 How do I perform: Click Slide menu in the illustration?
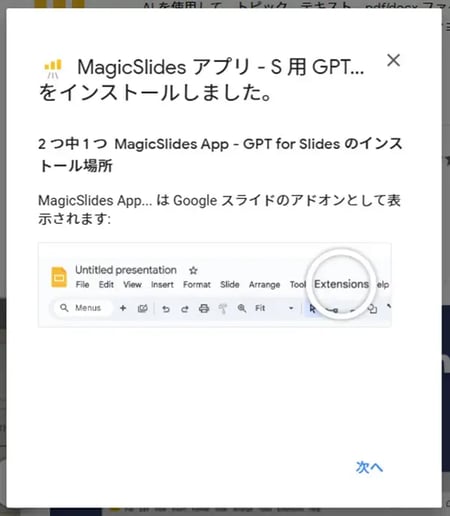[x=230, y=284]
